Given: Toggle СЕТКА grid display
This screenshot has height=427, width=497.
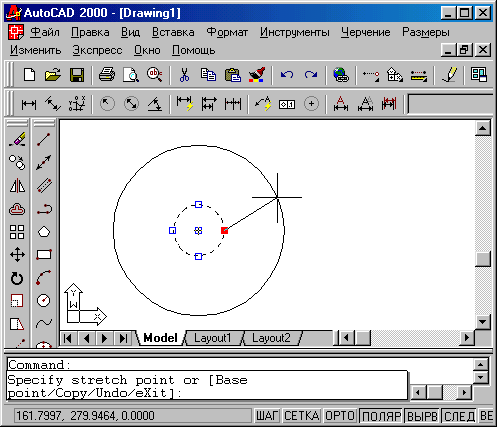Looking at the screenshot, I should [x=302, y=416].
